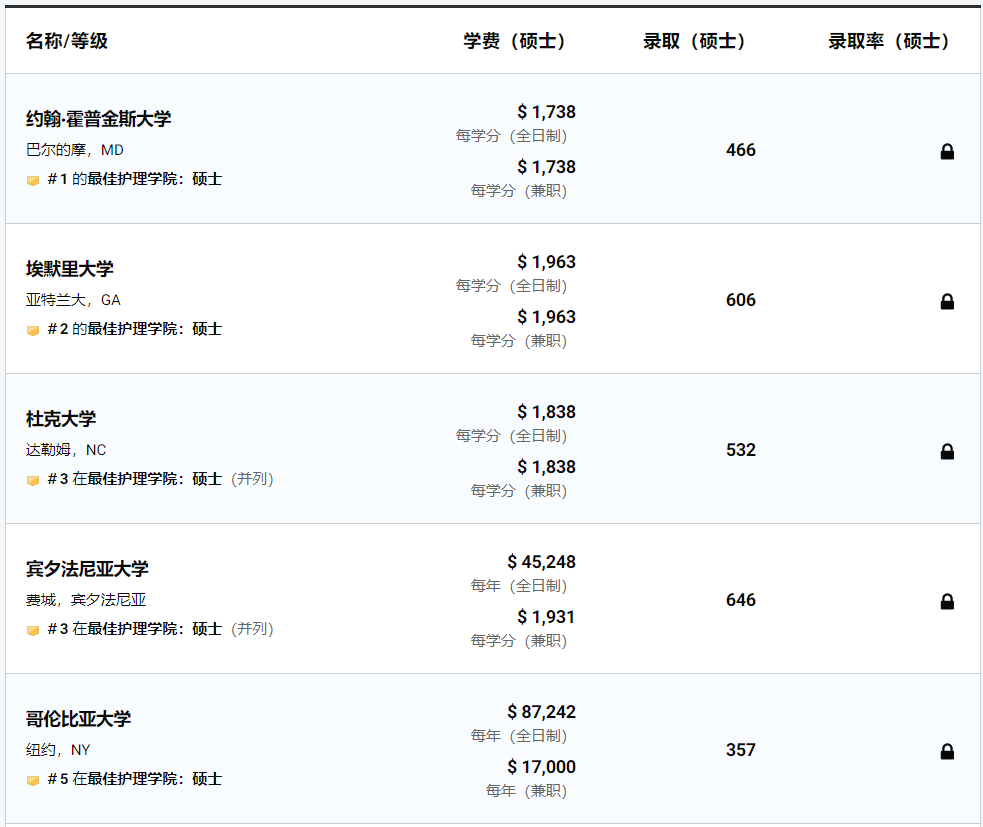Click the #1 ranking badge icon
This screenshot has width=983, height=827.
pos(33,180)
